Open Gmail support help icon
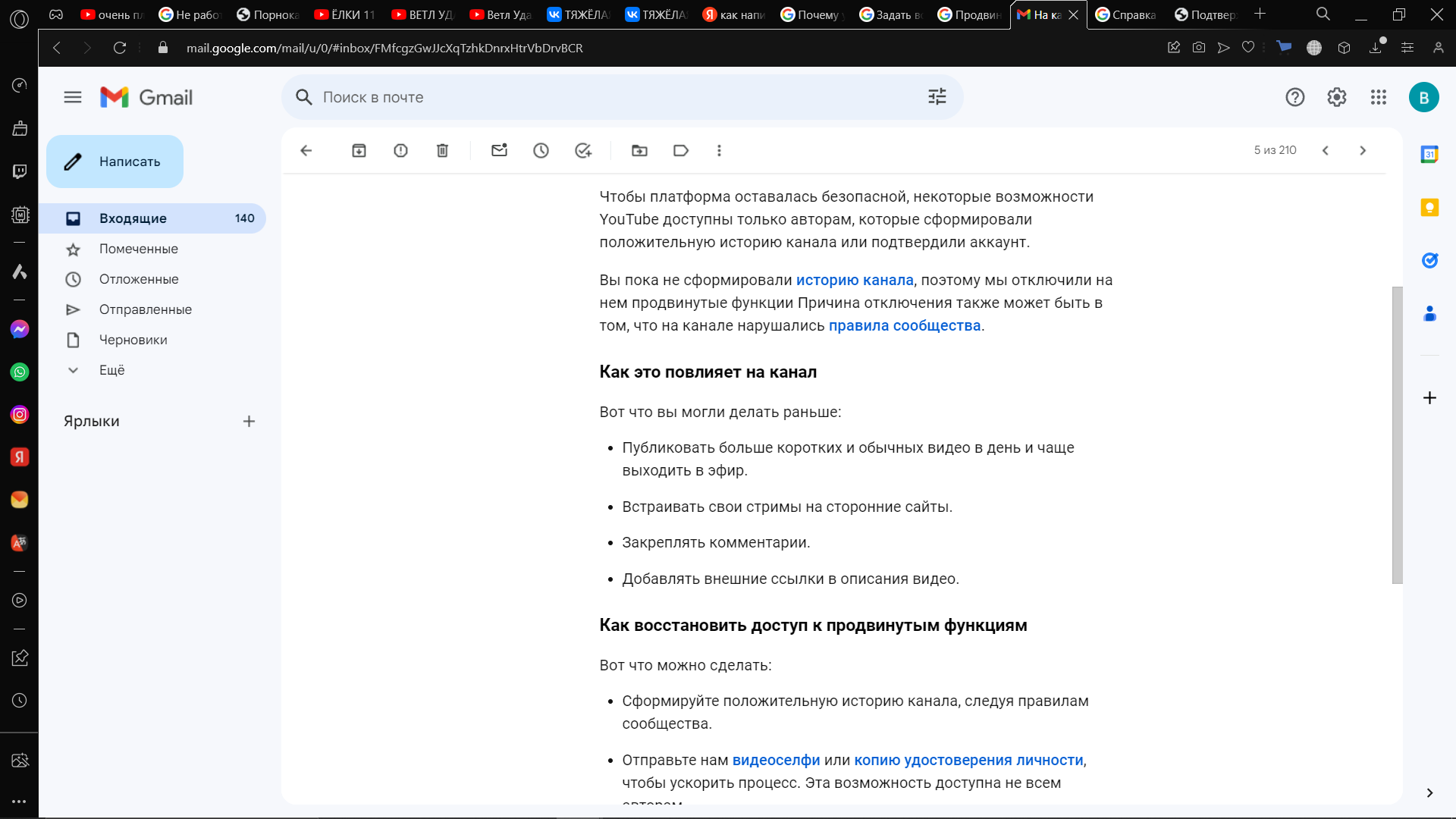Viewport: 1456px width, 819px height. point(1295,97)
